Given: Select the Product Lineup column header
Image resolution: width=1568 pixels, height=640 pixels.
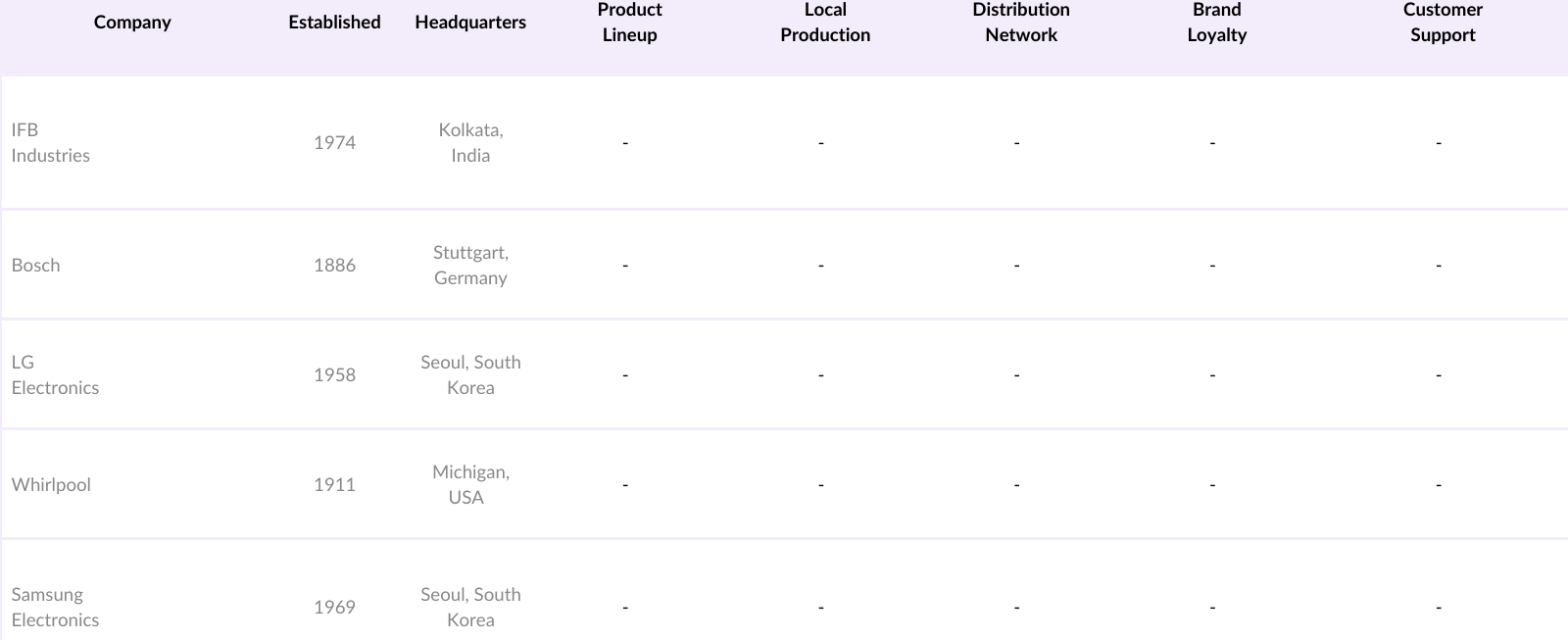Looking at the screenshot, I should coord(629,22).
